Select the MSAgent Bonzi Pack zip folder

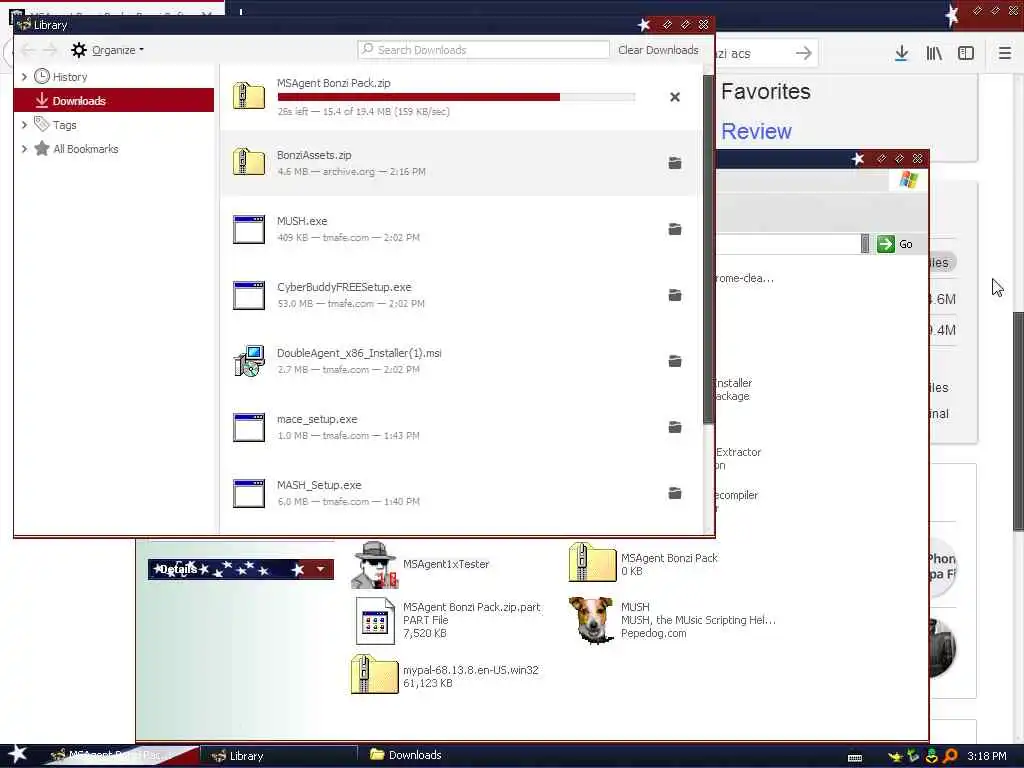click(x=643, y=563)
